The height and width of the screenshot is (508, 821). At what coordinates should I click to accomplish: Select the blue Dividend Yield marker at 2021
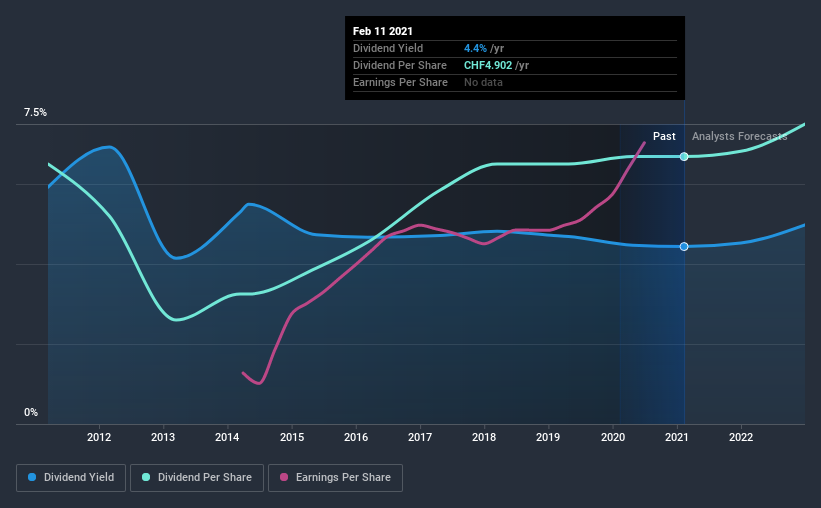pos(684,247)
